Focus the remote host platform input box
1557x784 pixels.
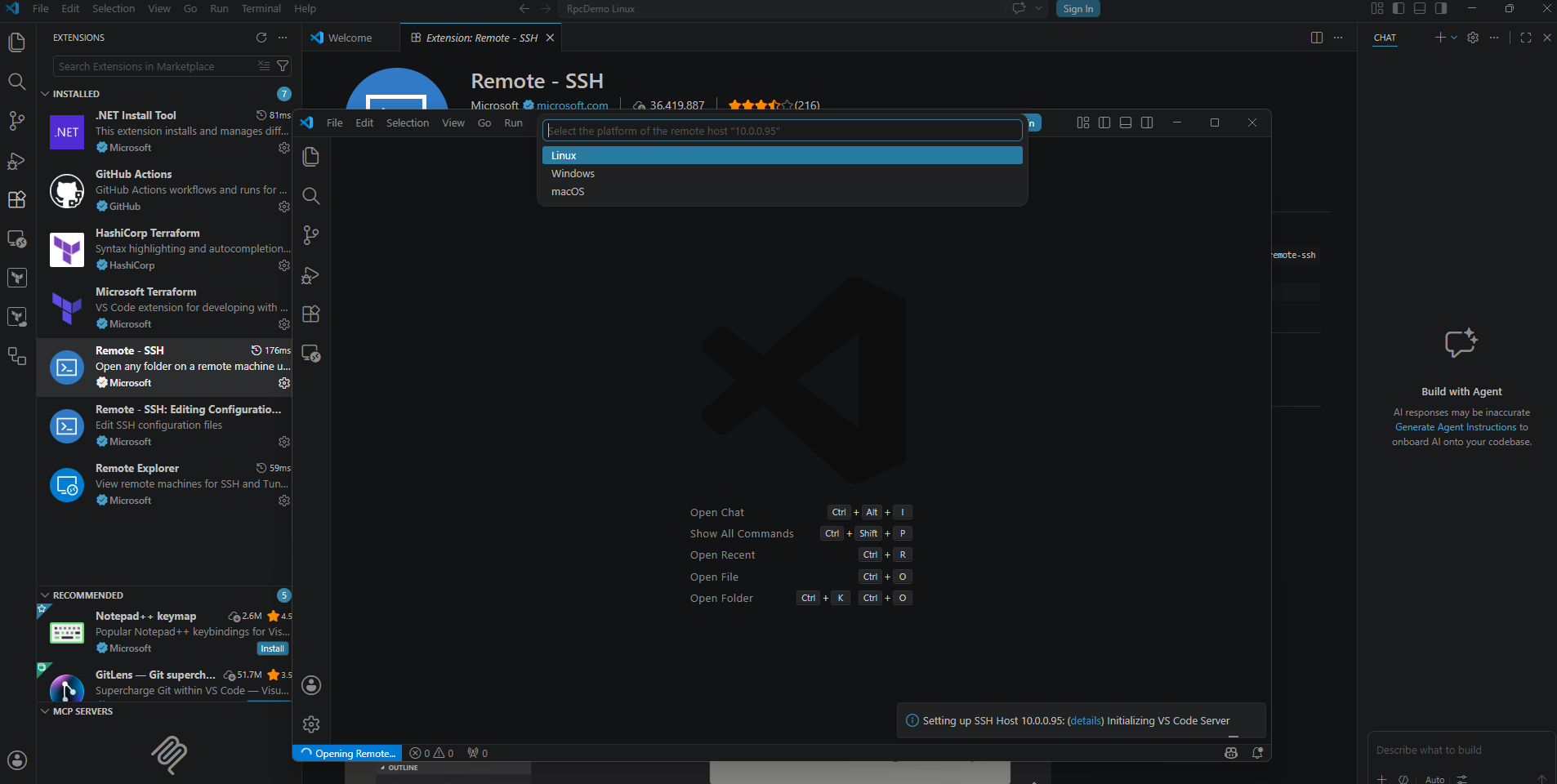(783, 131)
